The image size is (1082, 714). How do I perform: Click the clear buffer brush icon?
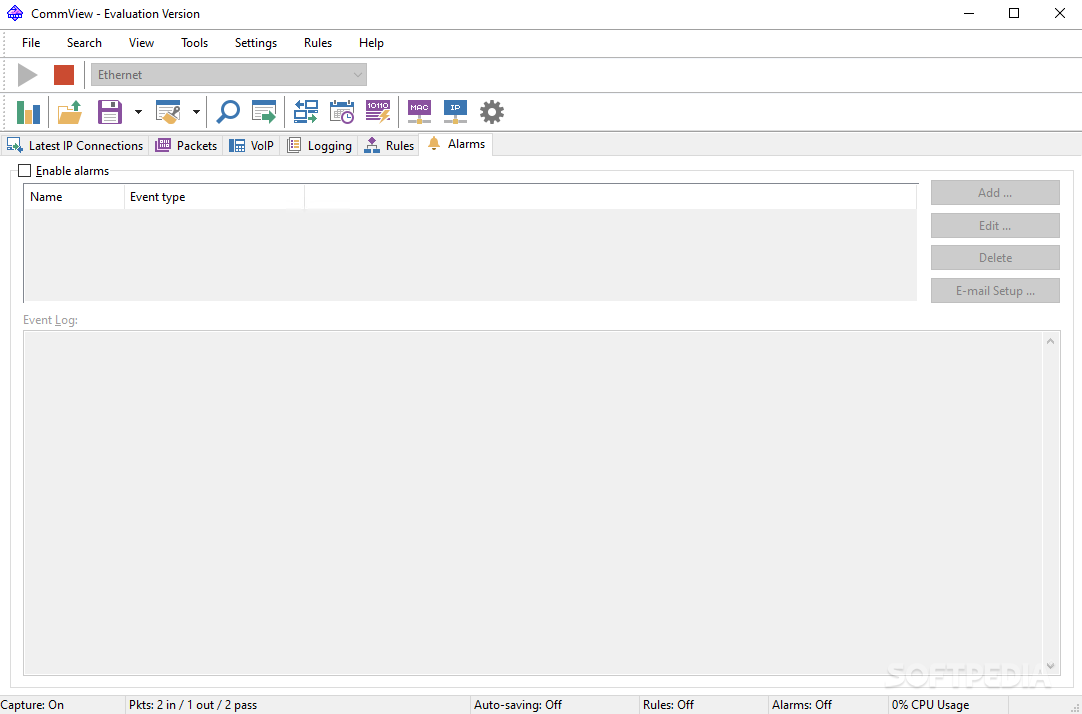168,112
